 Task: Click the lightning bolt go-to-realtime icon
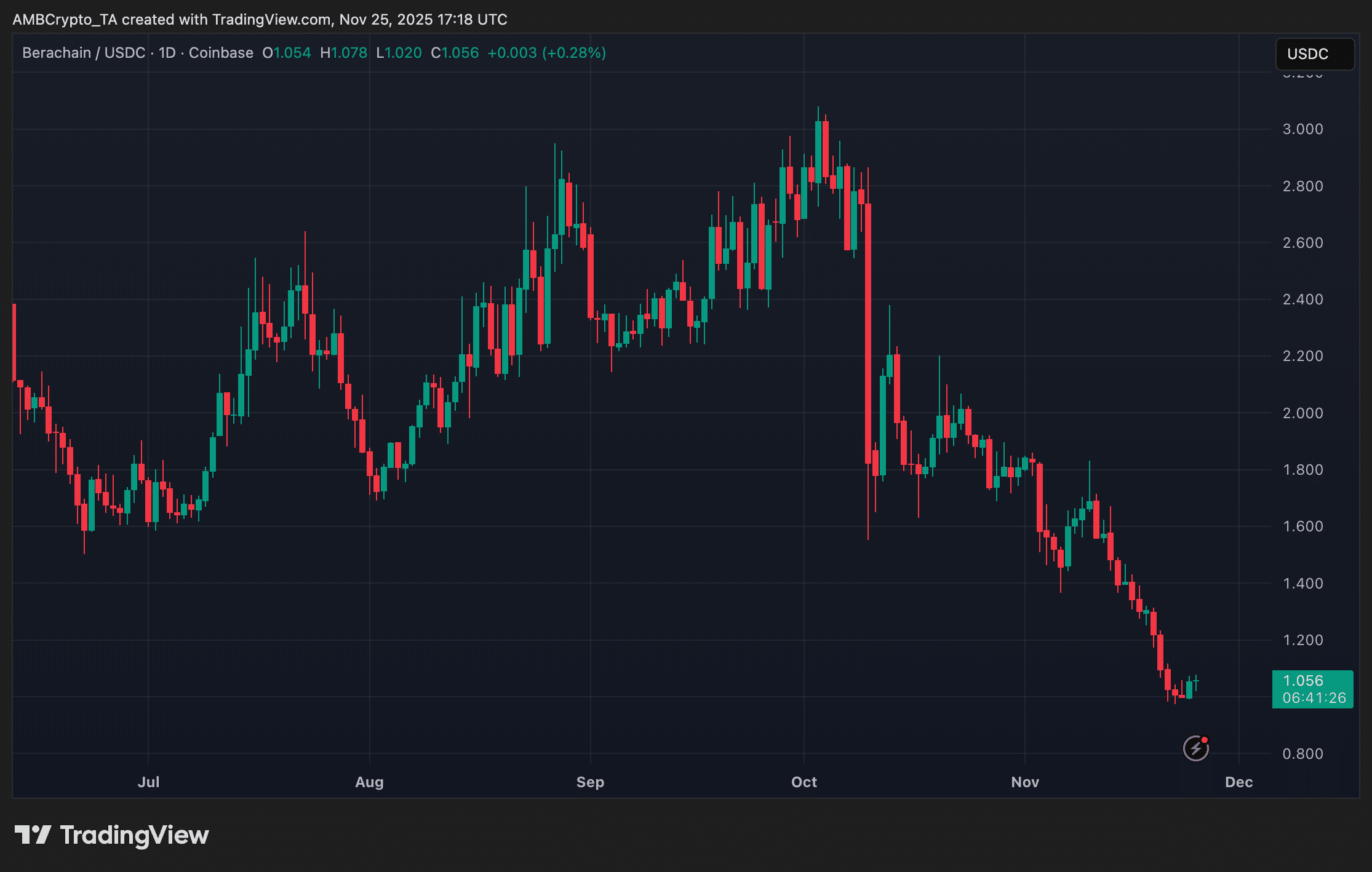tap(1195, 748)
